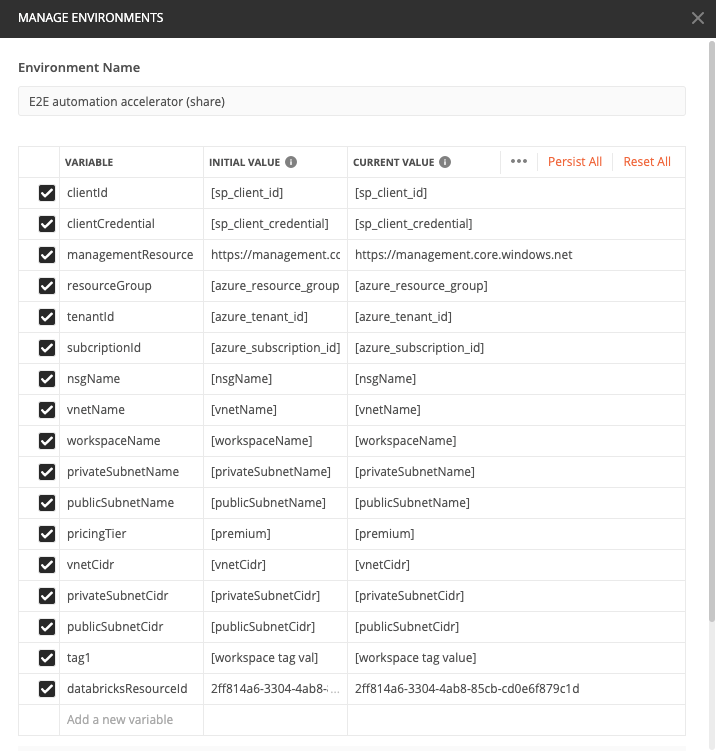Image resolution: width=716 pixels, height=751 pixels.
Task: Close the Manage Environments dialog
Action: click(x=698, y=18)
